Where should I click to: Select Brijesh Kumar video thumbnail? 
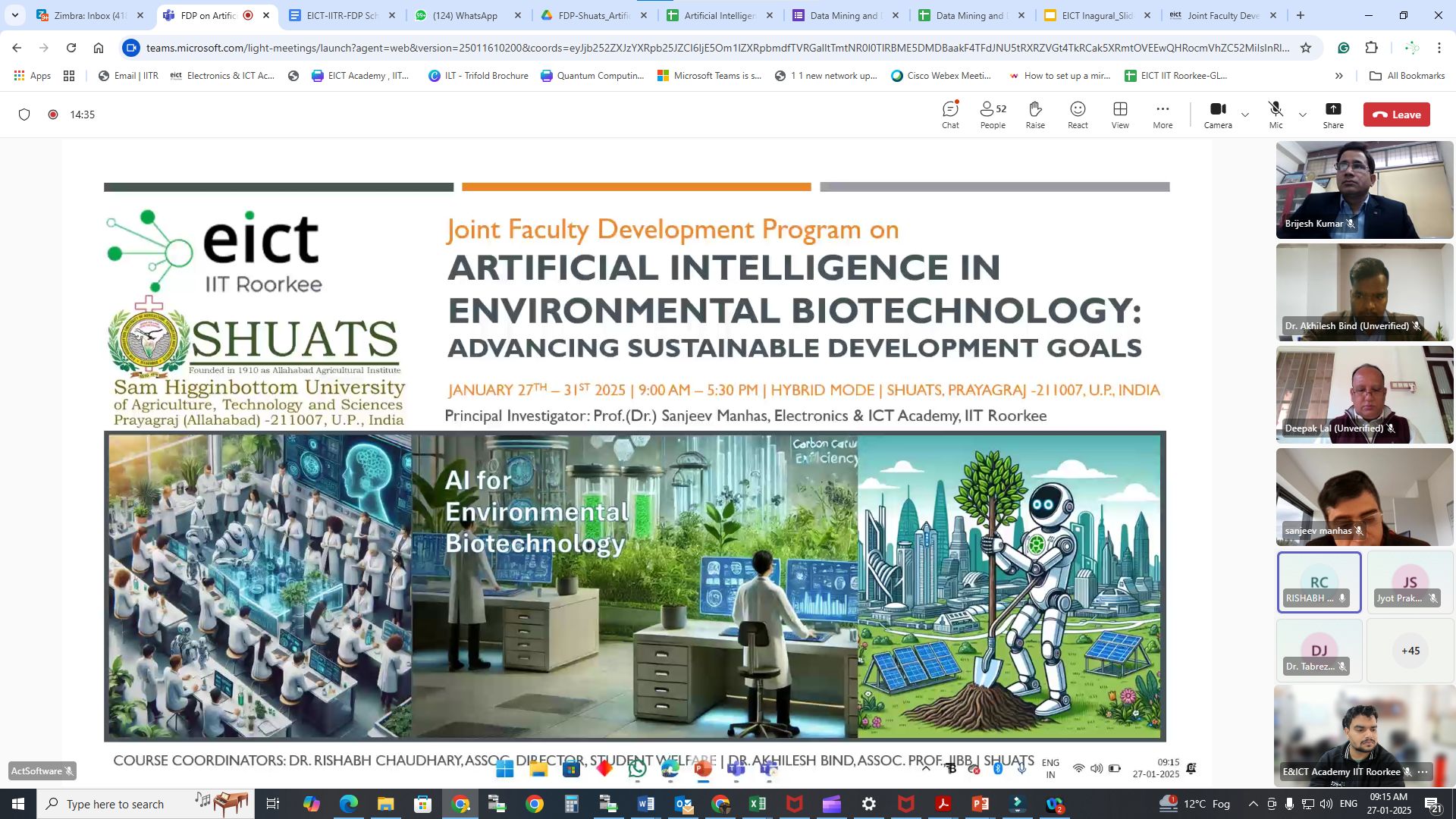coord(1363,190)
